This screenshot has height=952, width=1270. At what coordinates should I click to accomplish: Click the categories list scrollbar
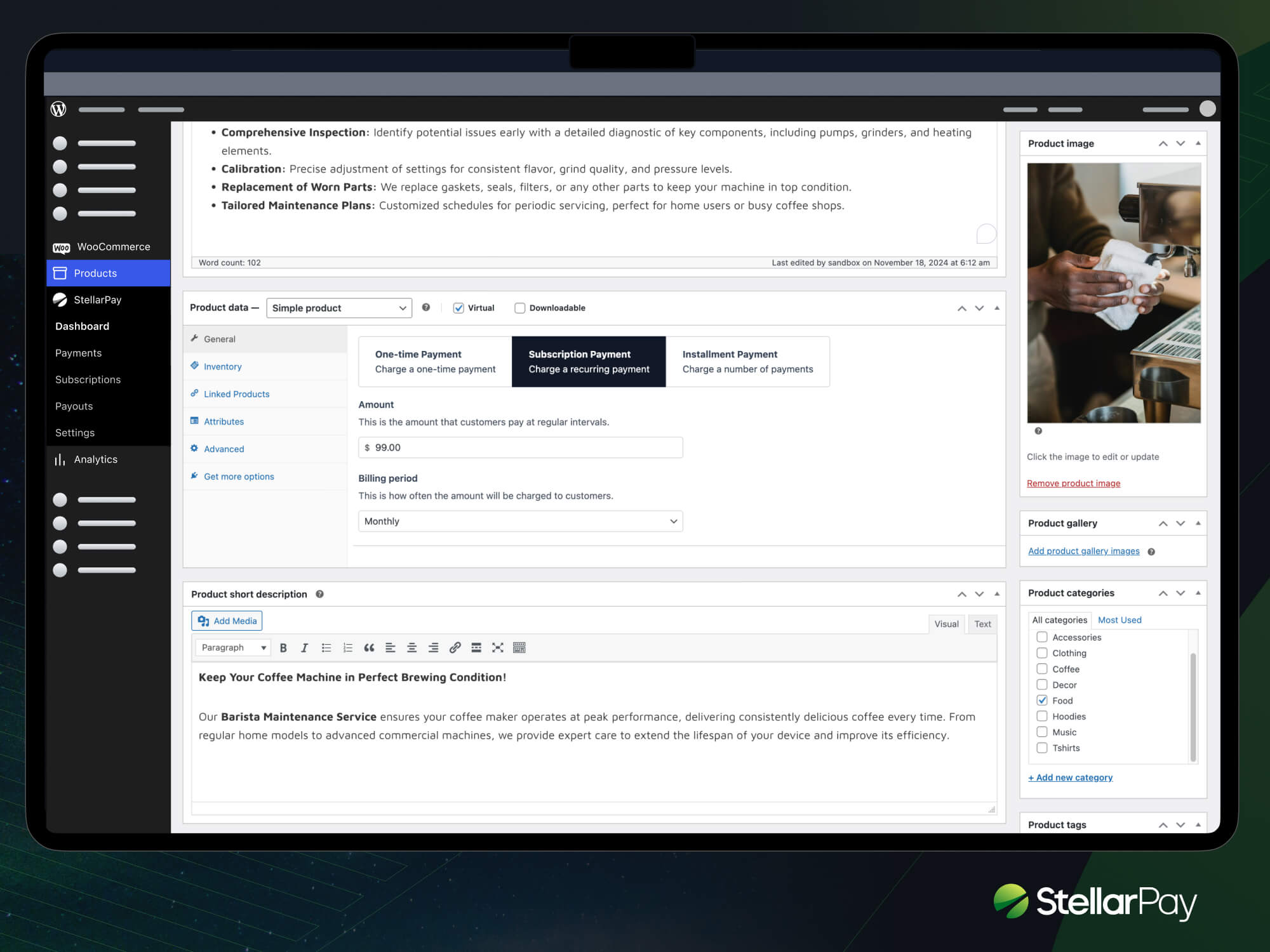pos(1193,707)
